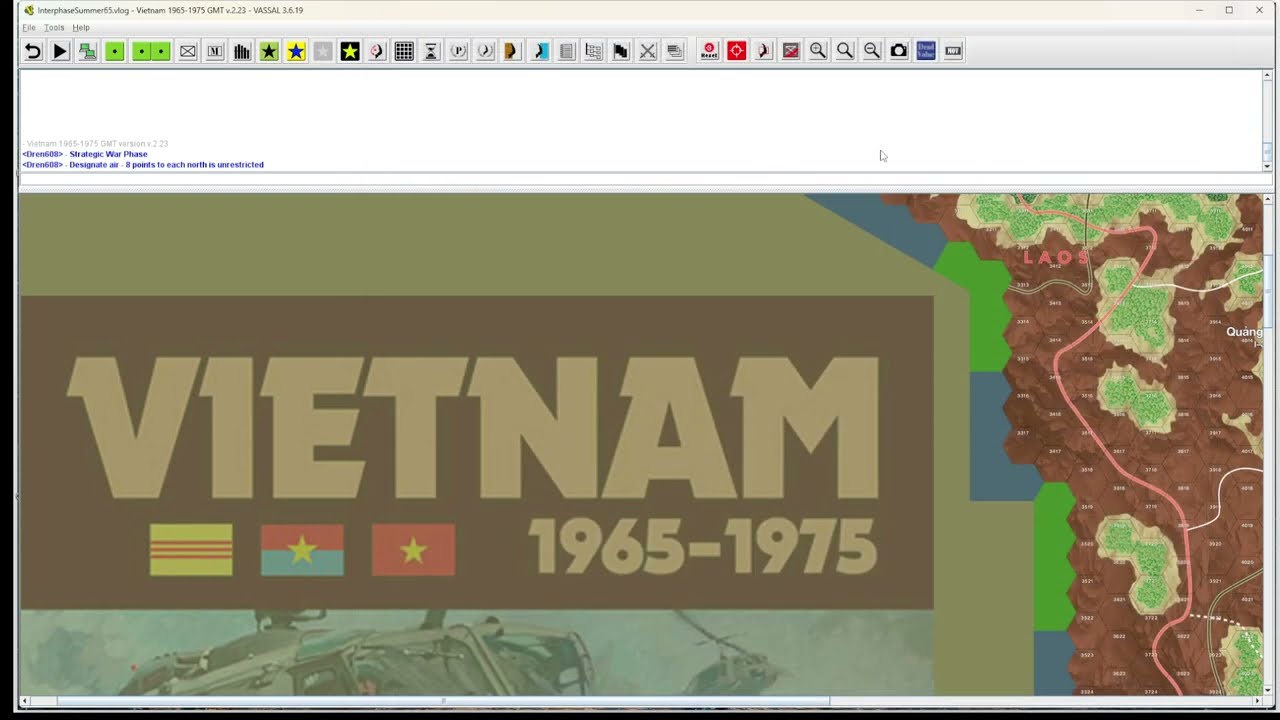Click the connect-to-server computers icon
The image size is (1280, 720).
[x=87, y=51]
